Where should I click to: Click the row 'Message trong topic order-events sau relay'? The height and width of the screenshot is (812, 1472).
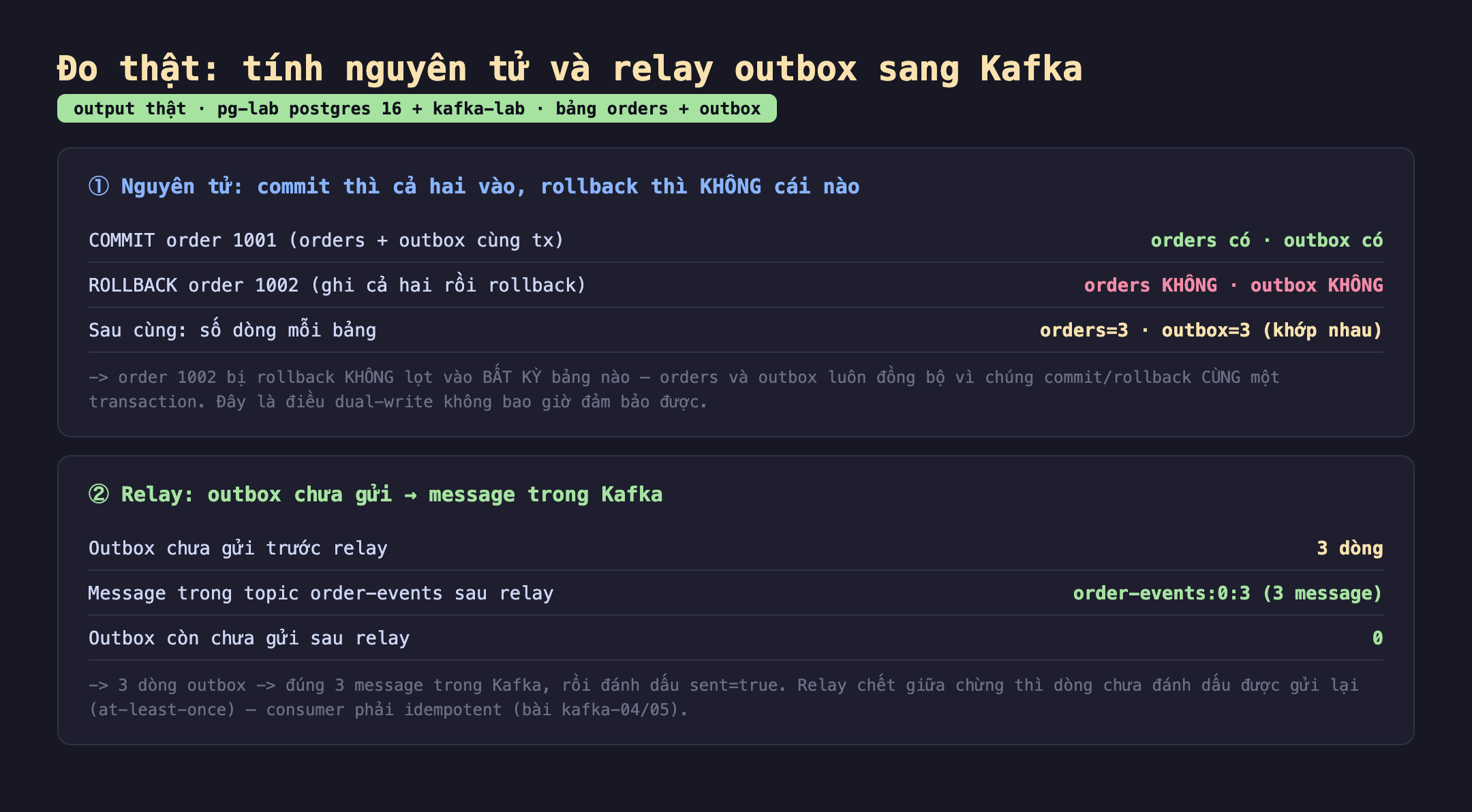click(x=736, y=593)
